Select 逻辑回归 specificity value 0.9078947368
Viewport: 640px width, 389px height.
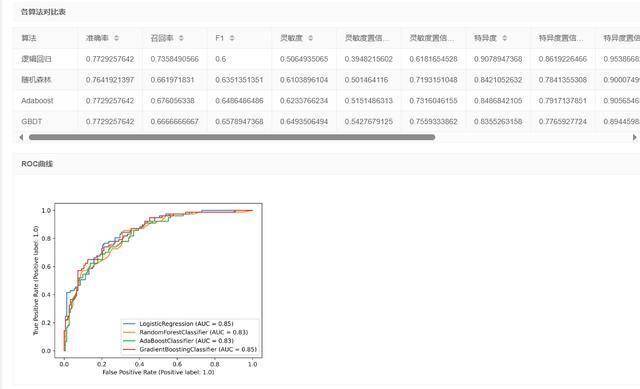pos(498,59)
